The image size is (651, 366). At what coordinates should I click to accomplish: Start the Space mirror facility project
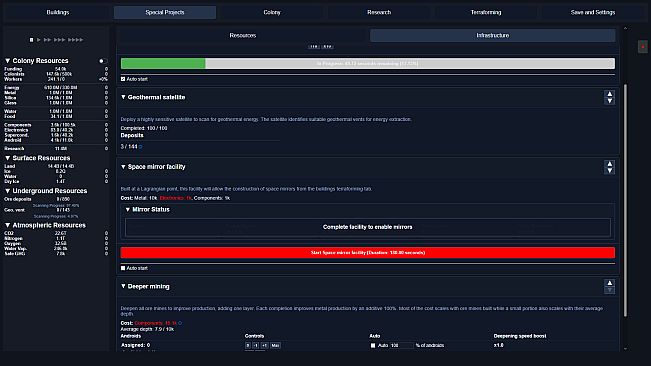coord(367,253)
